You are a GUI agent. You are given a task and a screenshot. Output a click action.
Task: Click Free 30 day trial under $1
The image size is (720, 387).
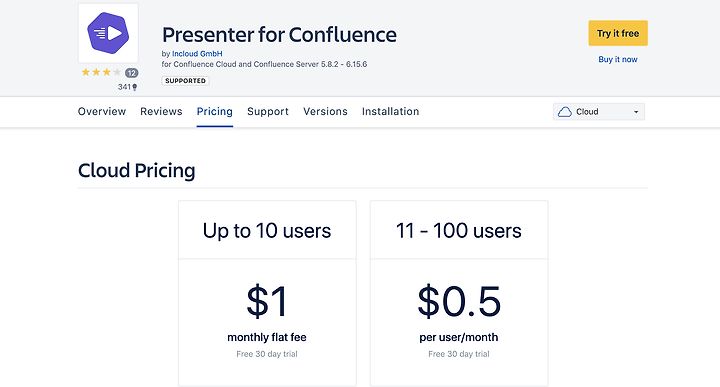(x=267, y=354)
